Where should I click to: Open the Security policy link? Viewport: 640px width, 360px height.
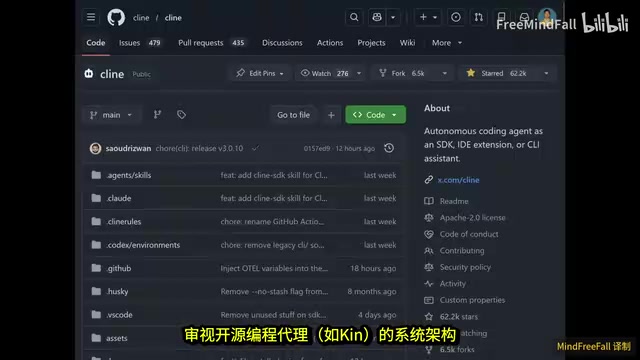[x=465, y=267]
